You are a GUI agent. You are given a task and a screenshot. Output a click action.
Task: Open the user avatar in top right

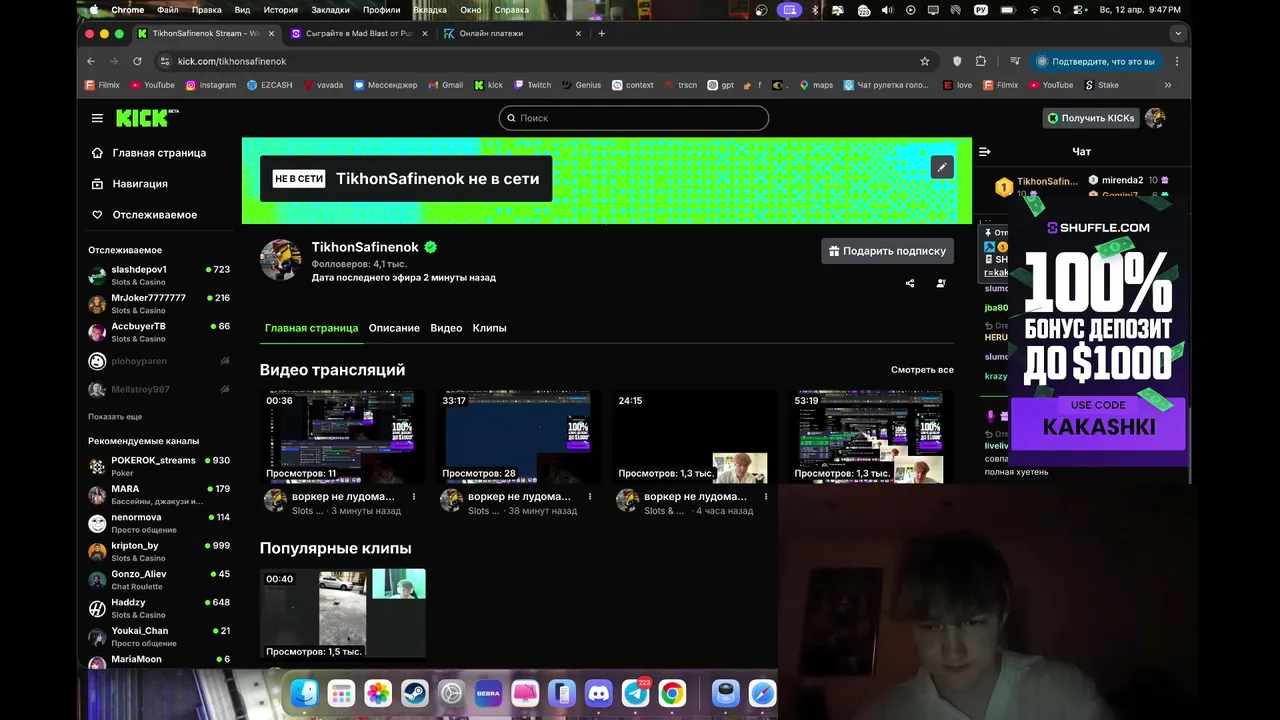1155,118
